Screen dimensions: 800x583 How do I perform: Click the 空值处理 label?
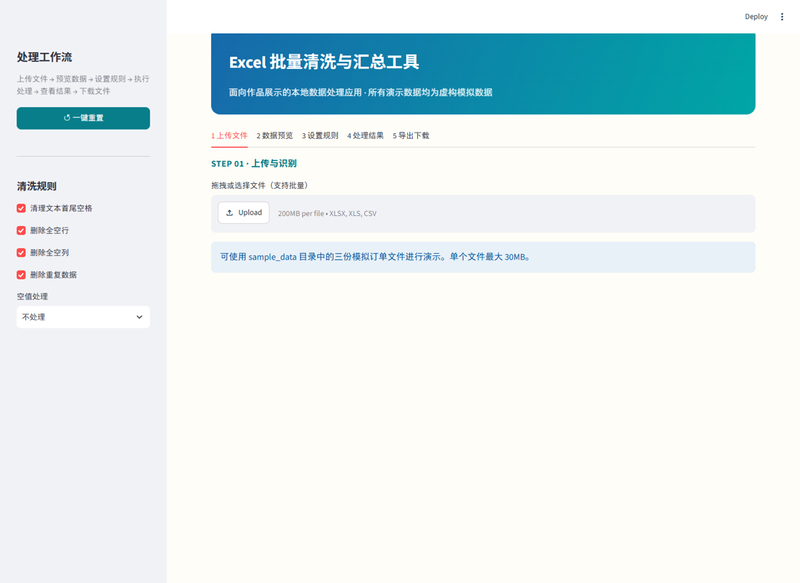point(32,296)
